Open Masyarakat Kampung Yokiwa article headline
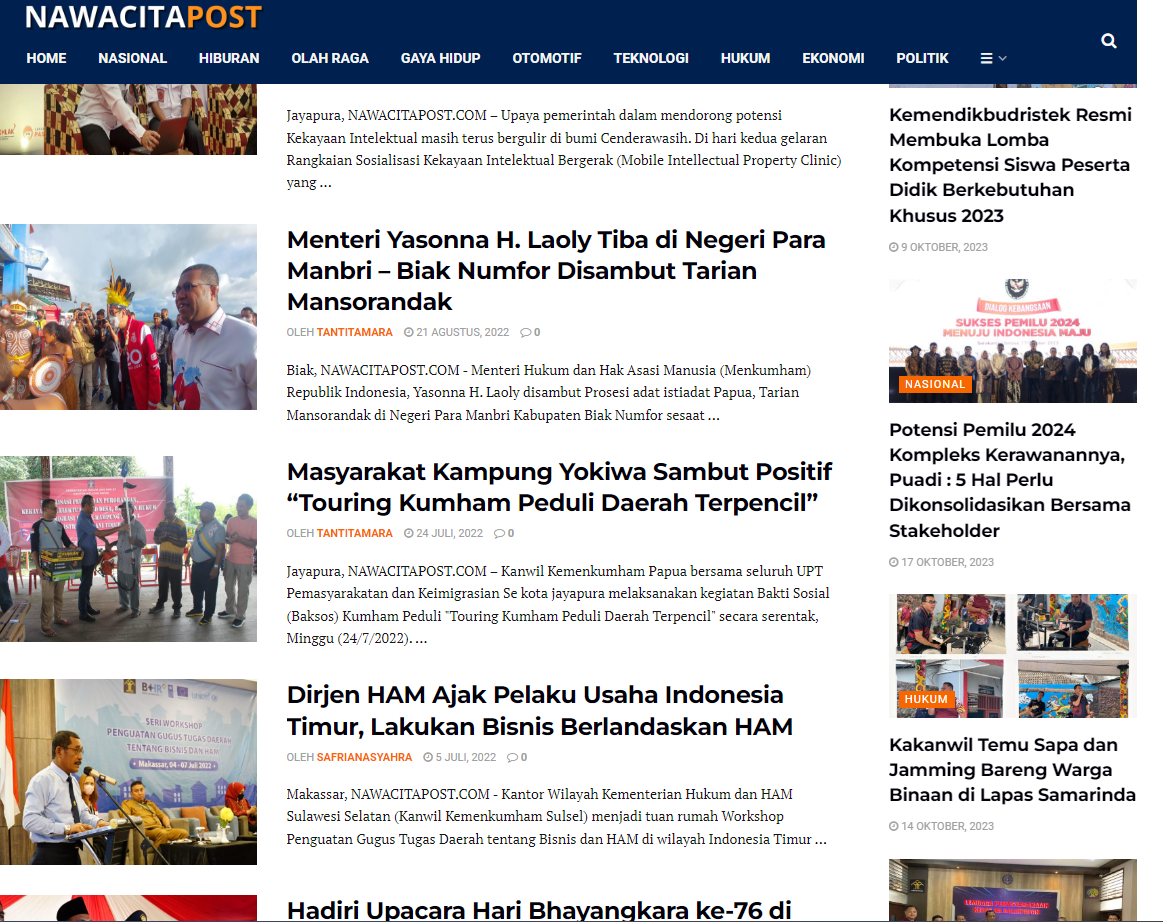1163x922 pixels. 559,486
